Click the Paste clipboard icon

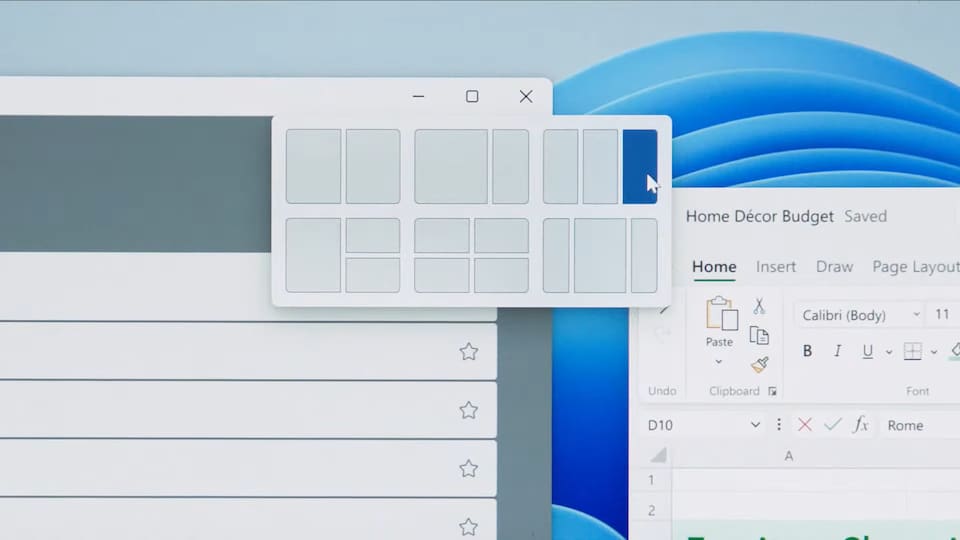720,314
